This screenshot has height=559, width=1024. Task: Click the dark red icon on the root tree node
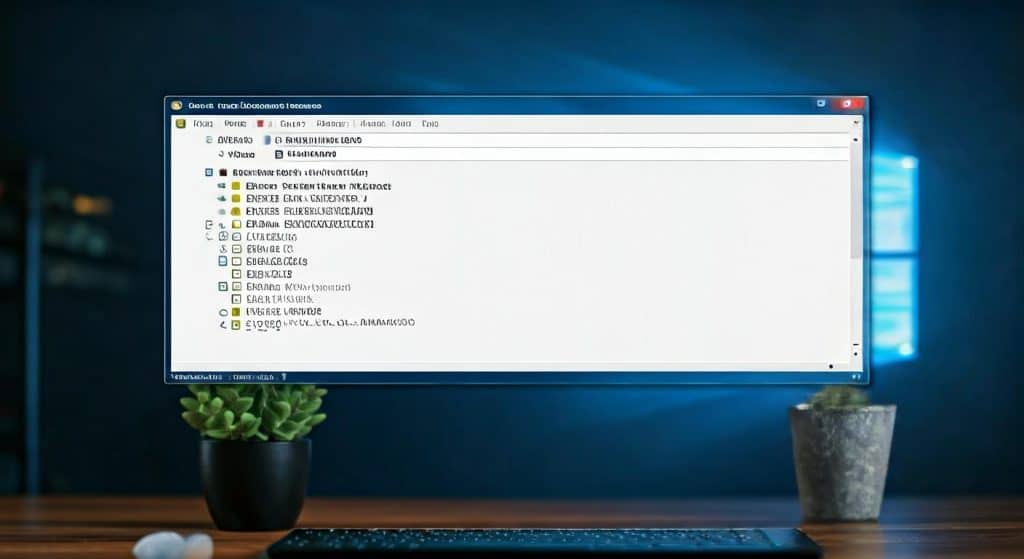tap(223, 173)
